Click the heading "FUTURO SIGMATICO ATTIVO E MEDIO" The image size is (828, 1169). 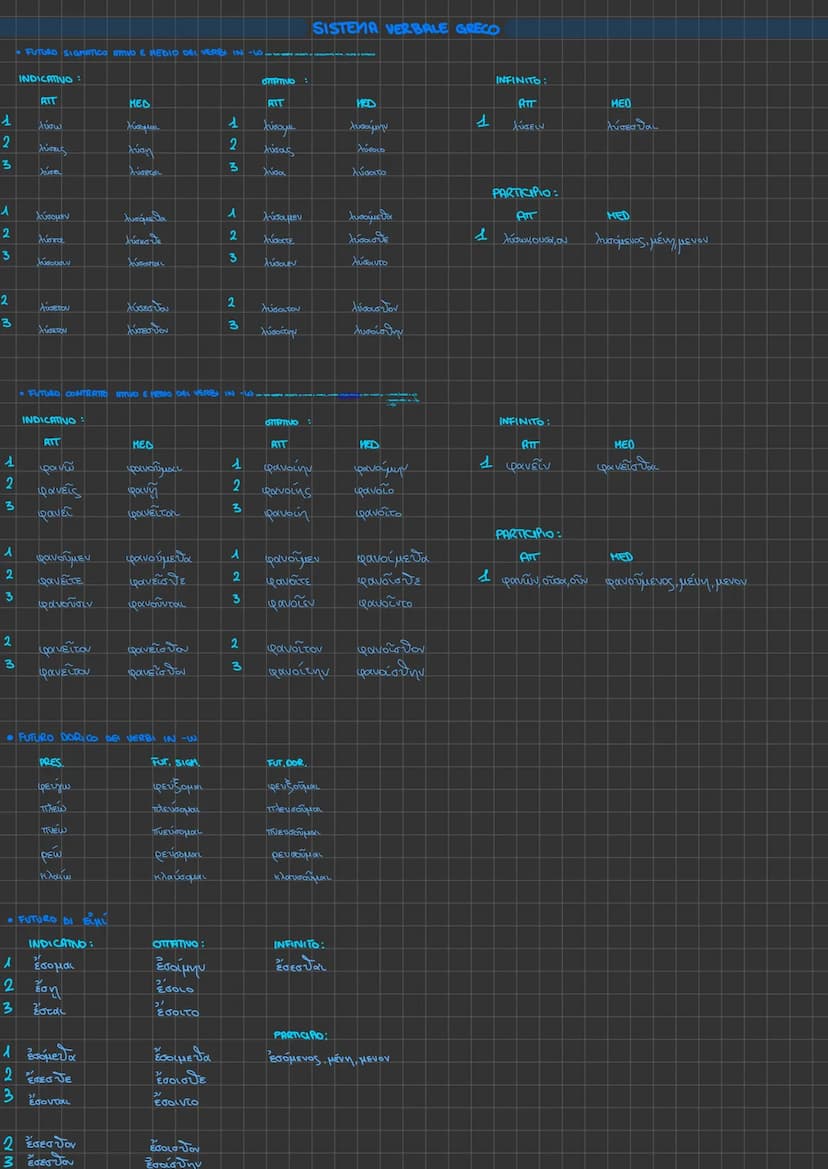click(140, 54)
